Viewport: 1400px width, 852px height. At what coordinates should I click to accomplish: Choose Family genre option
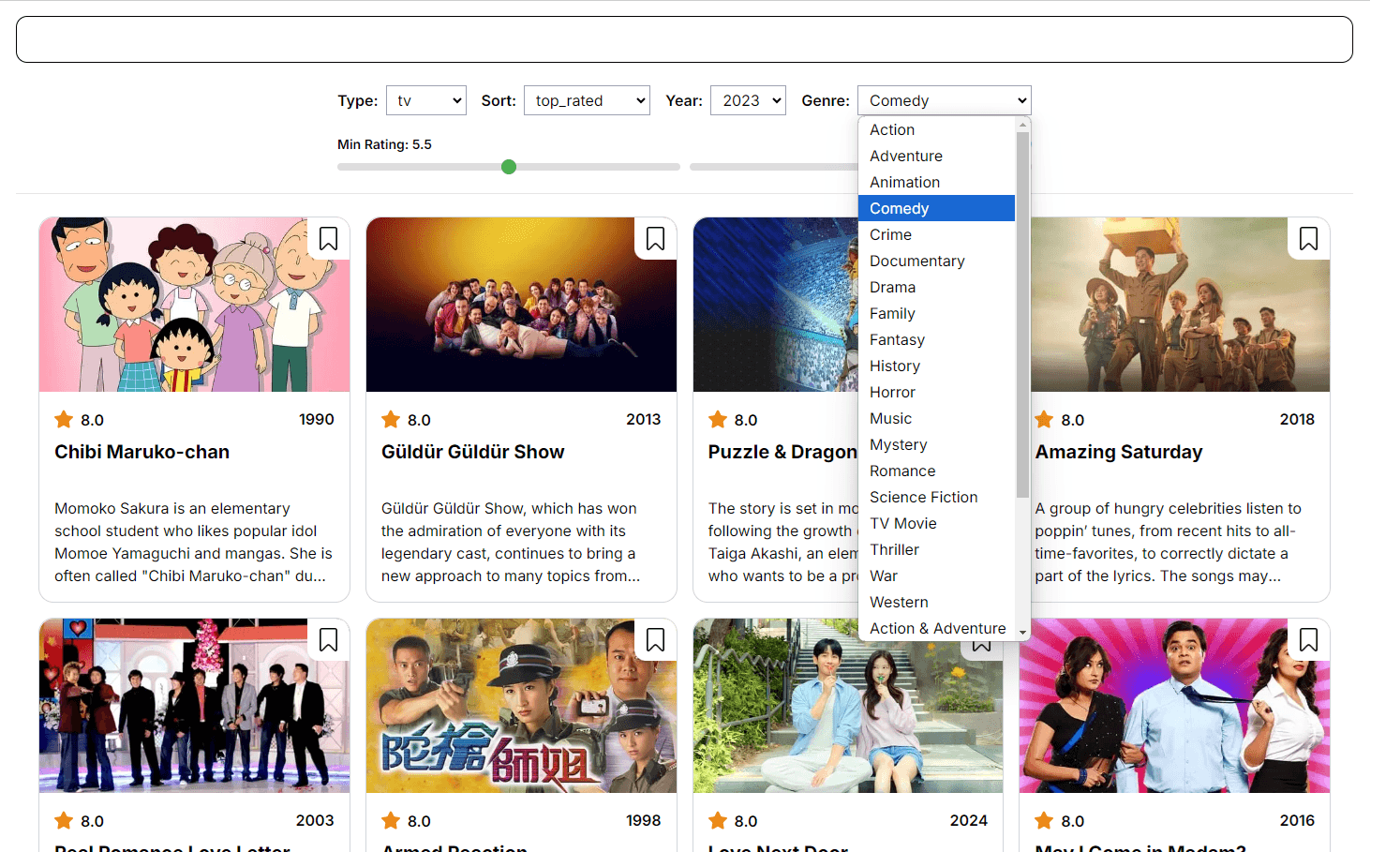pos(936,313)
